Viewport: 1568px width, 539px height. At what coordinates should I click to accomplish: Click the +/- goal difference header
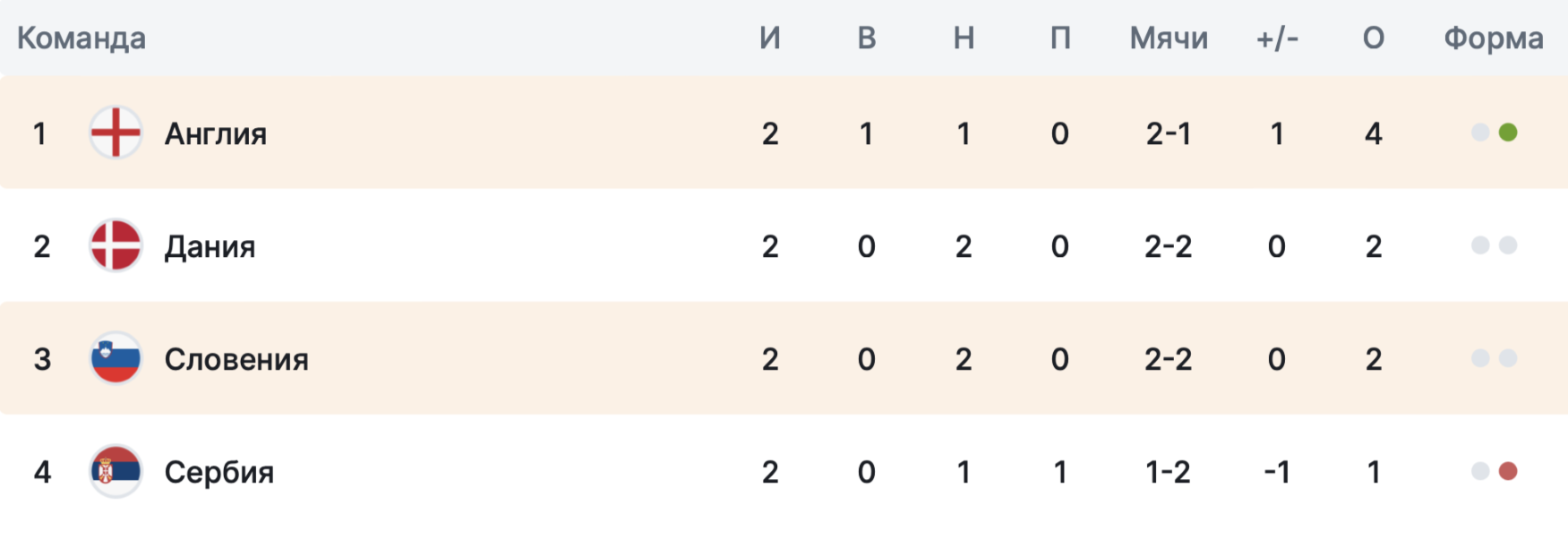pos(1277,38)
